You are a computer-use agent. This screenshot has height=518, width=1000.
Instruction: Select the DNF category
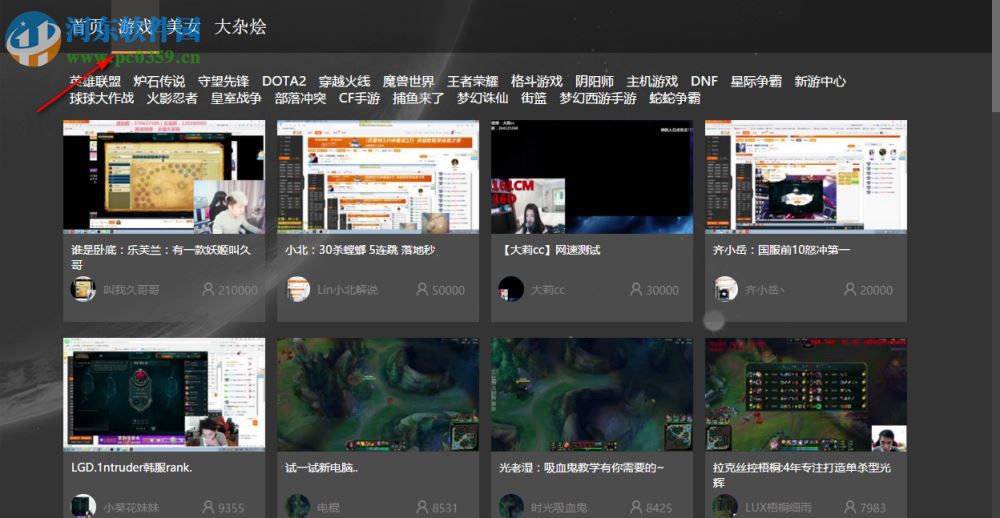tap(704, 82)
